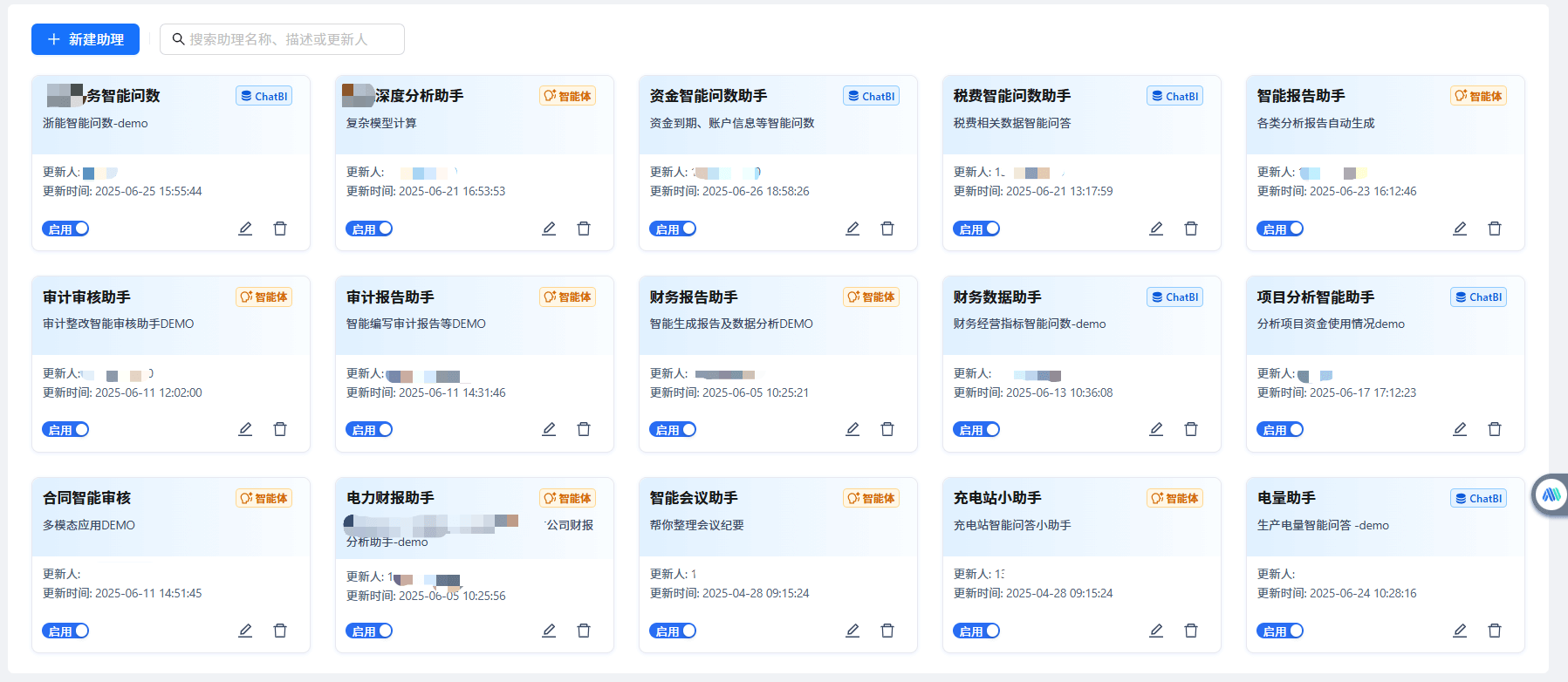Viewport: 1568px width, 682px height.
Task: Delete the 电量助手 card using trash icon
Action: [x=1495, y=631]
